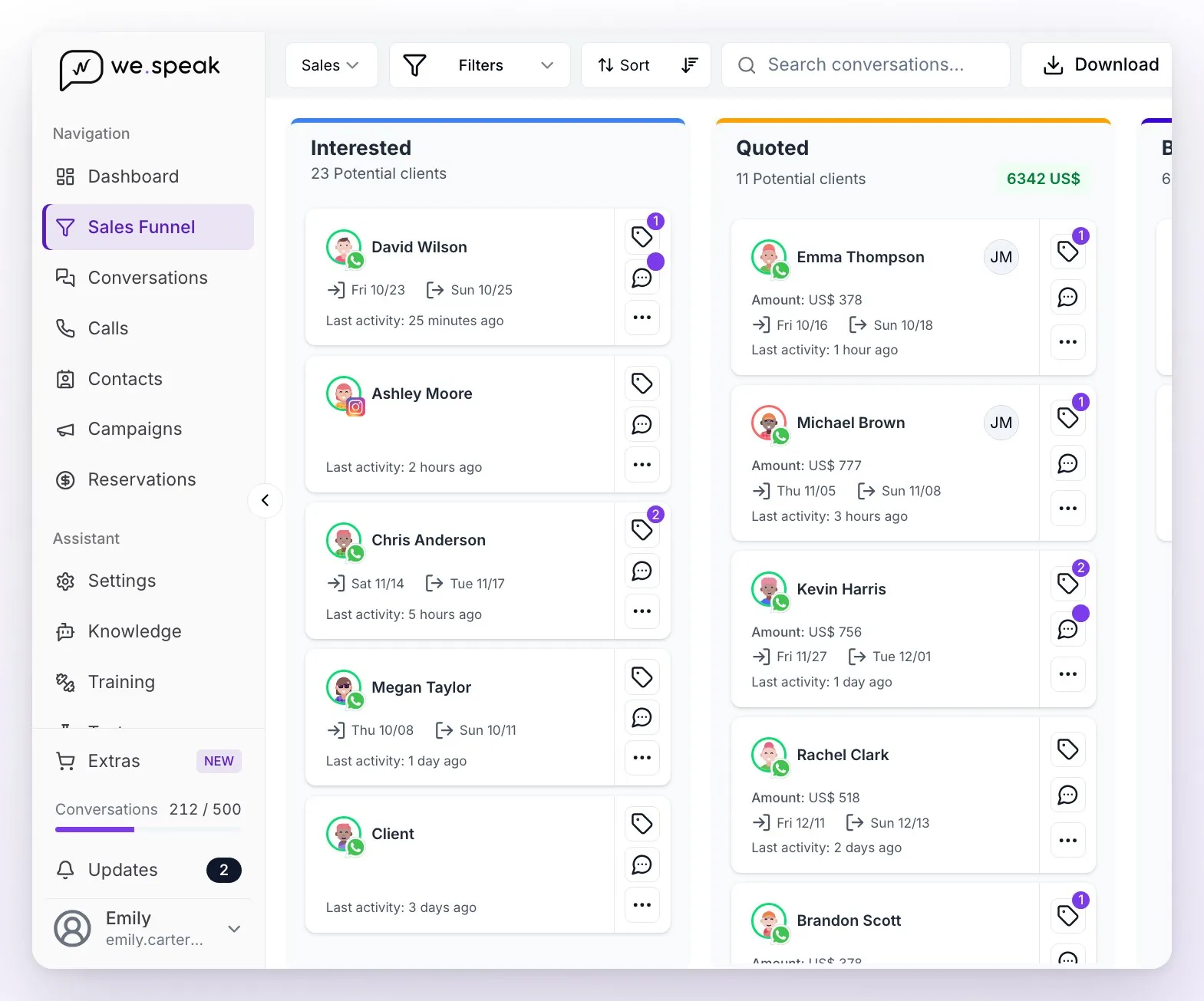1204x1001 pixels.
Task: Click tag icon on Brandon Scott card
Action: (x=1068, y=914)
